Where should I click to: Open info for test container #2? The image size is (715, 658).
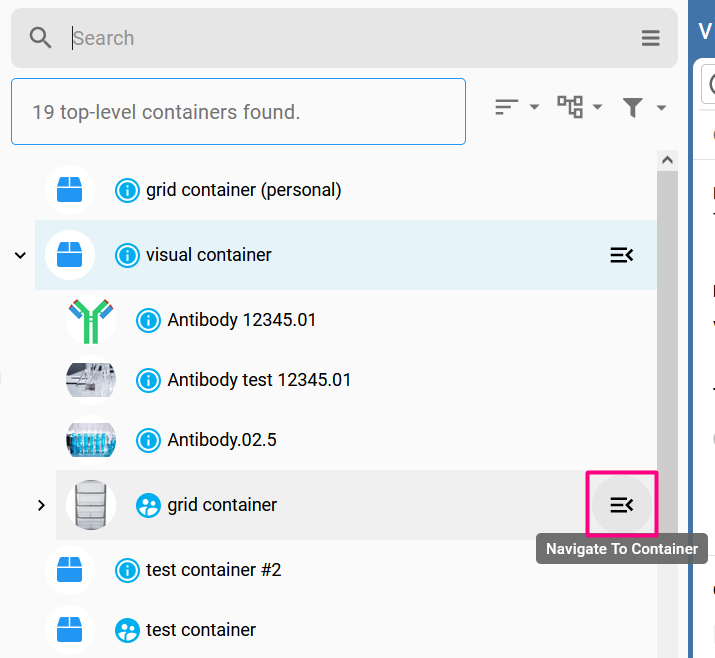tap(127, 570)
